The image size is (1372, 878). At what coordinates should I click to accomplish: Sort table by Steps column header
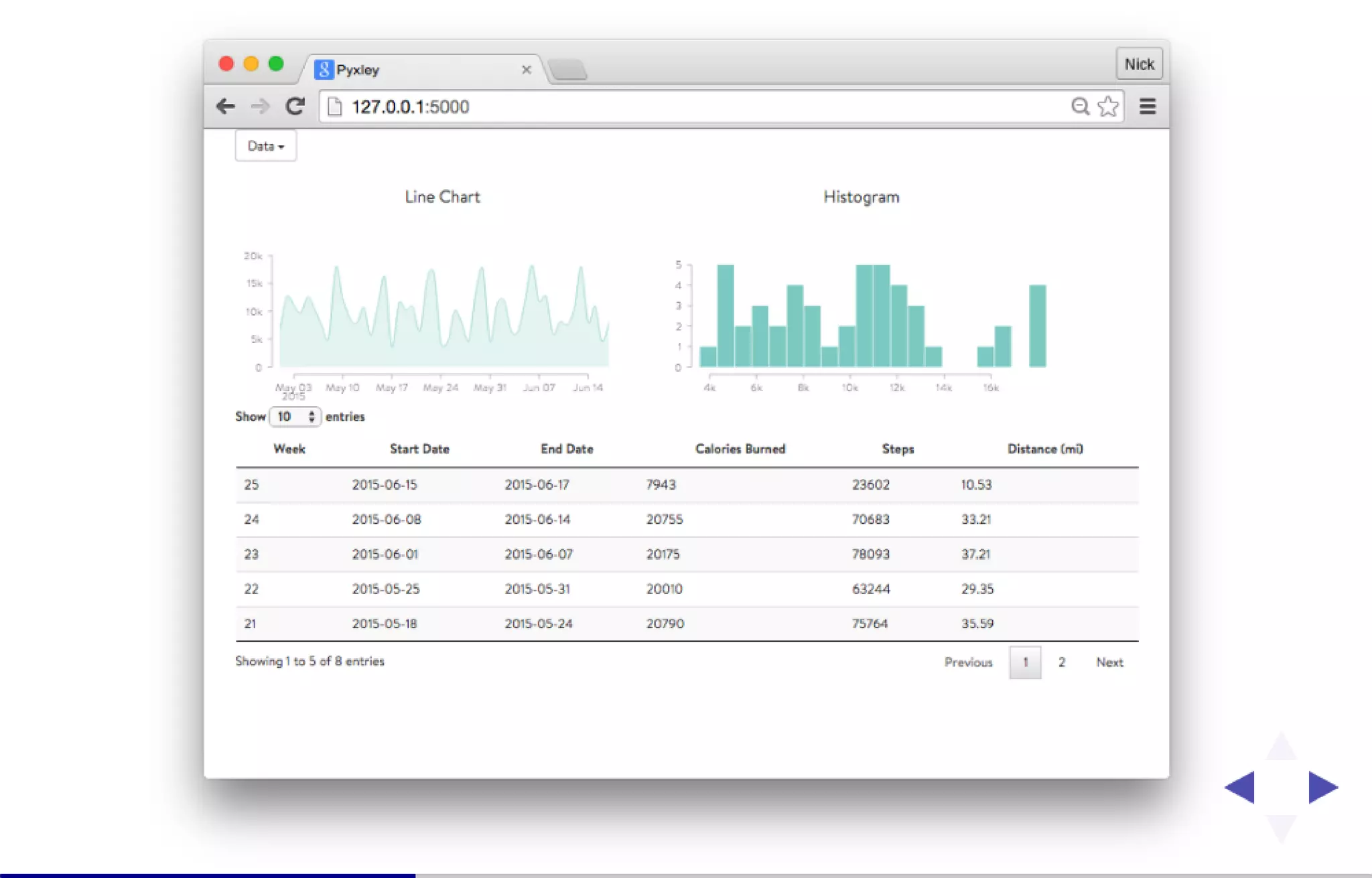pyautogui.click(x=898, y=449)
